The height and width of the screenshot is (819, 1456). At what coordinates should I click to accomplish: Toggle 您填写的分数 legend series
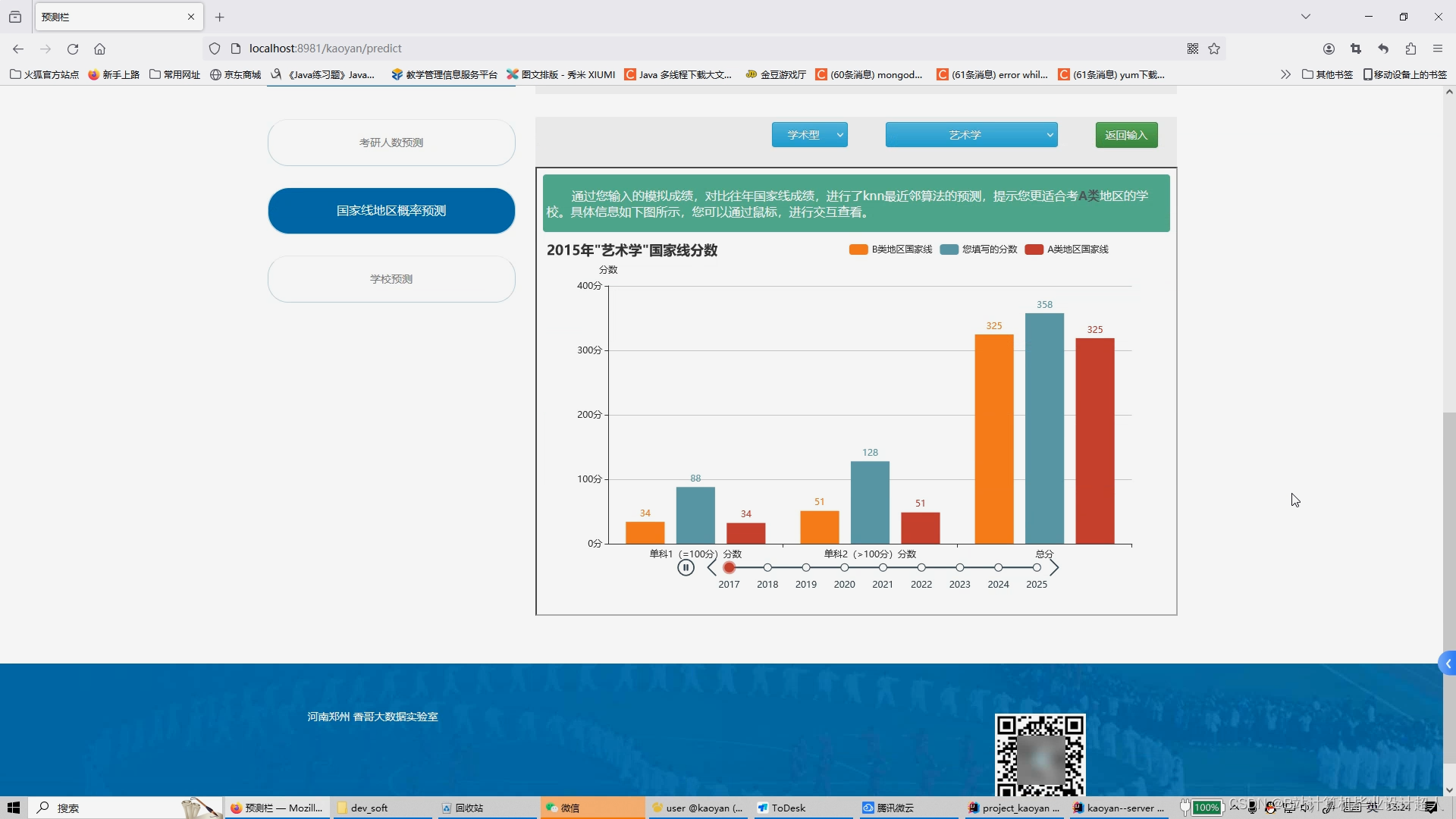[979, 249]
